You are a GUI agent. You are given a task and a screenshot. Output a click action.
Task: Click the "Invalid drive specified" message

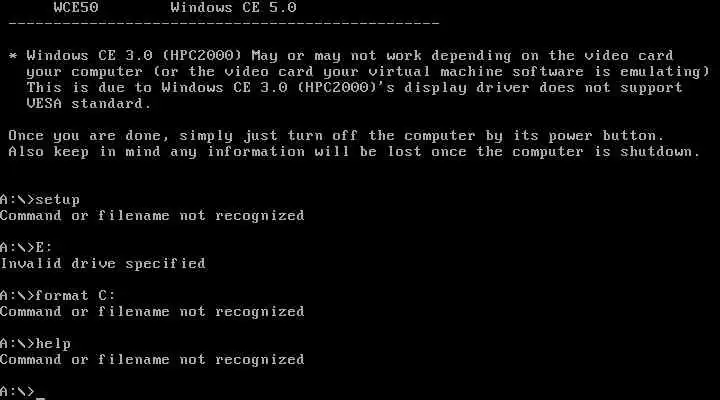[x=103, y=264]
